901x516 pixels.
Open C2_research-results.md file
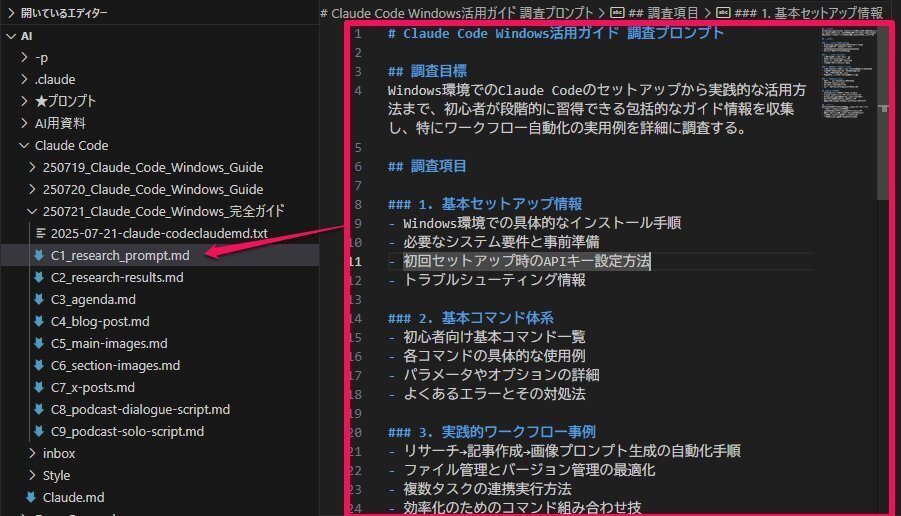[117, 277]
